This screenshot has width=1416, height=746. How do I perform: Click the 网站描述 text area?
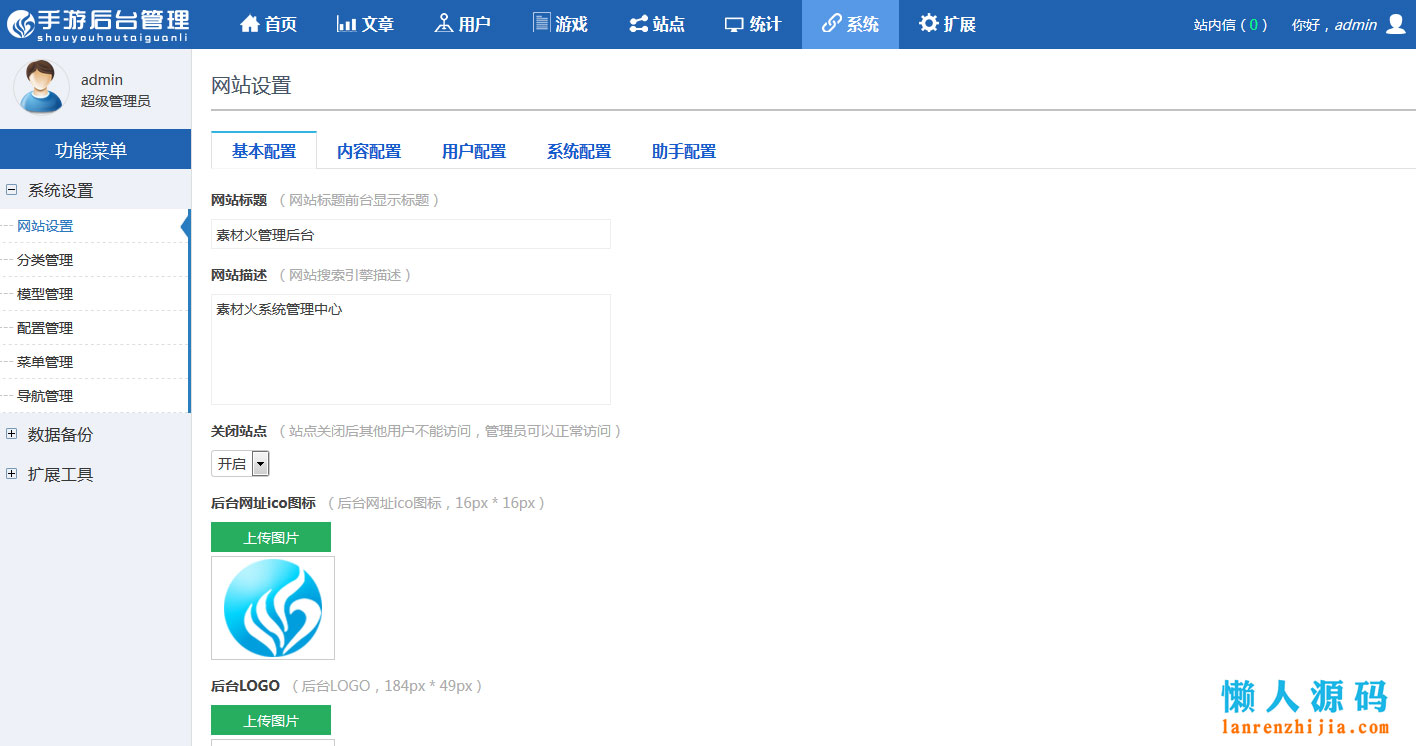[411, 349]
